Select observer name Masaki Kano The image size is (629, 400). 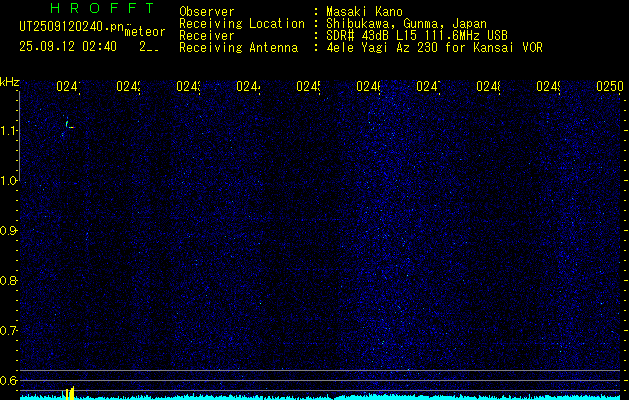(364, 12)
